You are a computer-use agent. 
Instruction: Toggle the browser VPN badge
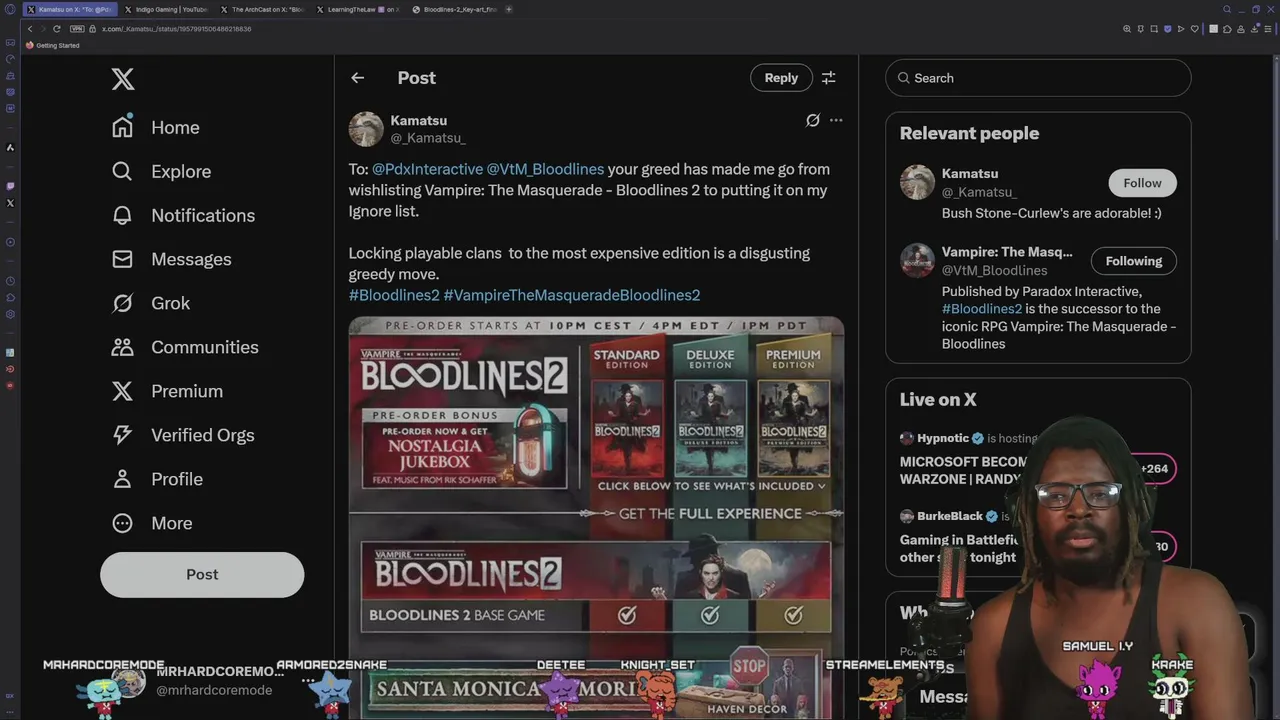[78, 29]
